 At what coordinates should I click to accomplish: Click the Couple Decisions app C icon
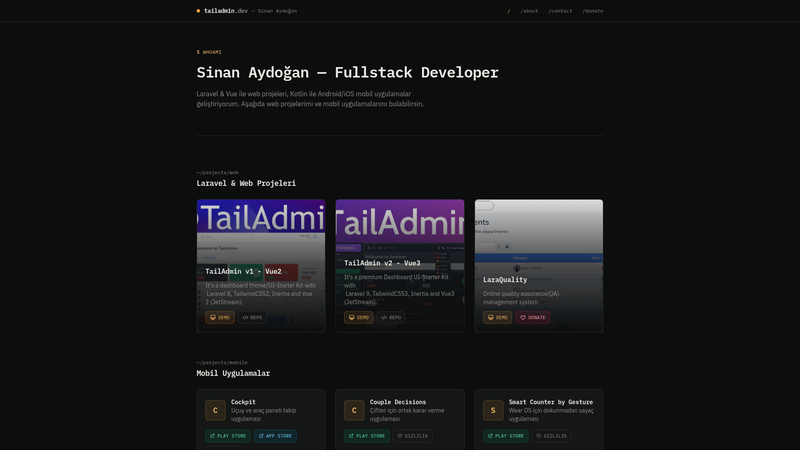[x=354, y=410]
